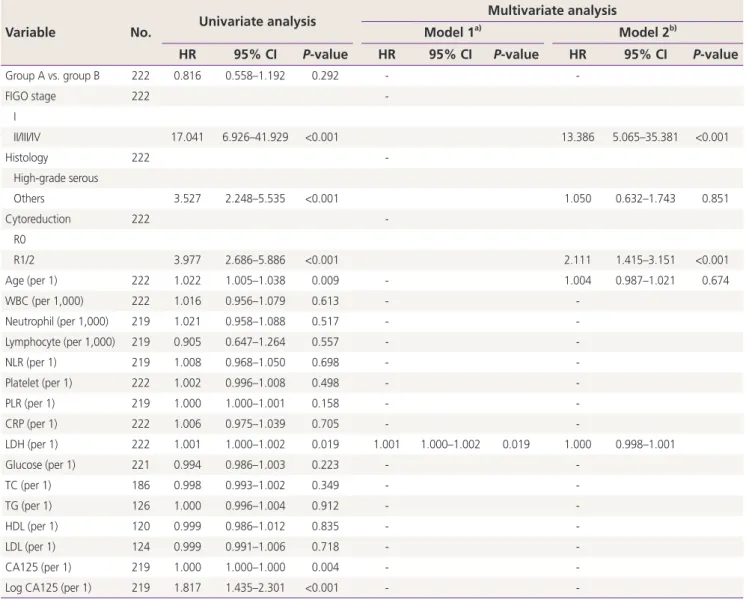
Task: Click the univariate HR value 3.527
Action: pyautogui.click(x=187, y=198)
